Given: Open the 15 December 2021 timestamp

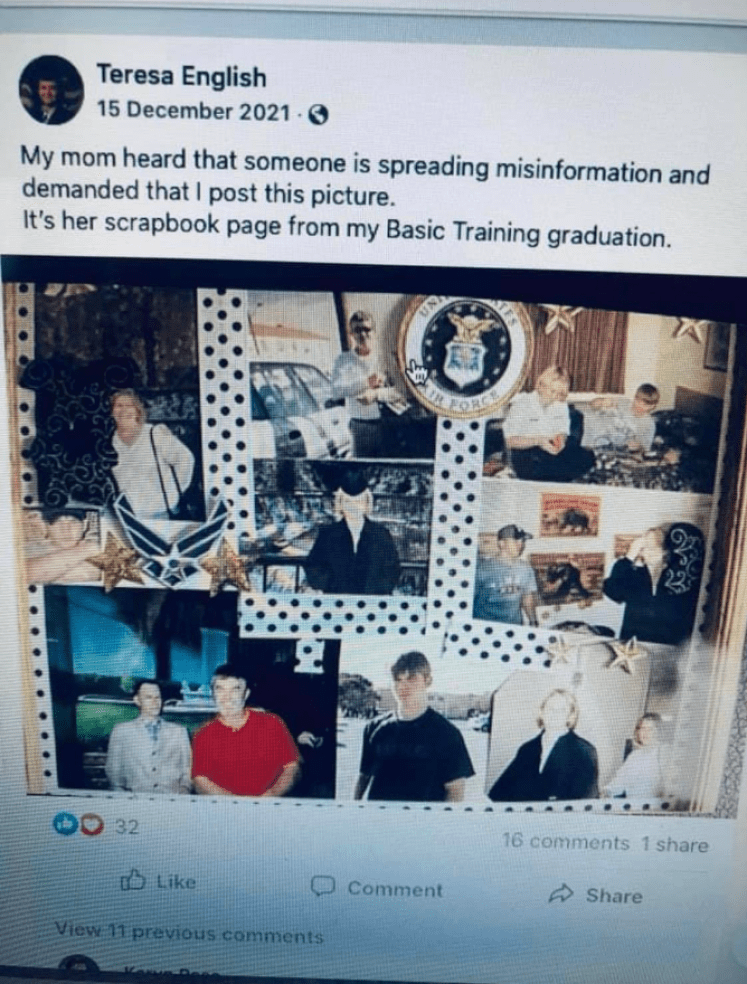Looking at the screenshot, I should pyautogui.click(x=193, y=111).
